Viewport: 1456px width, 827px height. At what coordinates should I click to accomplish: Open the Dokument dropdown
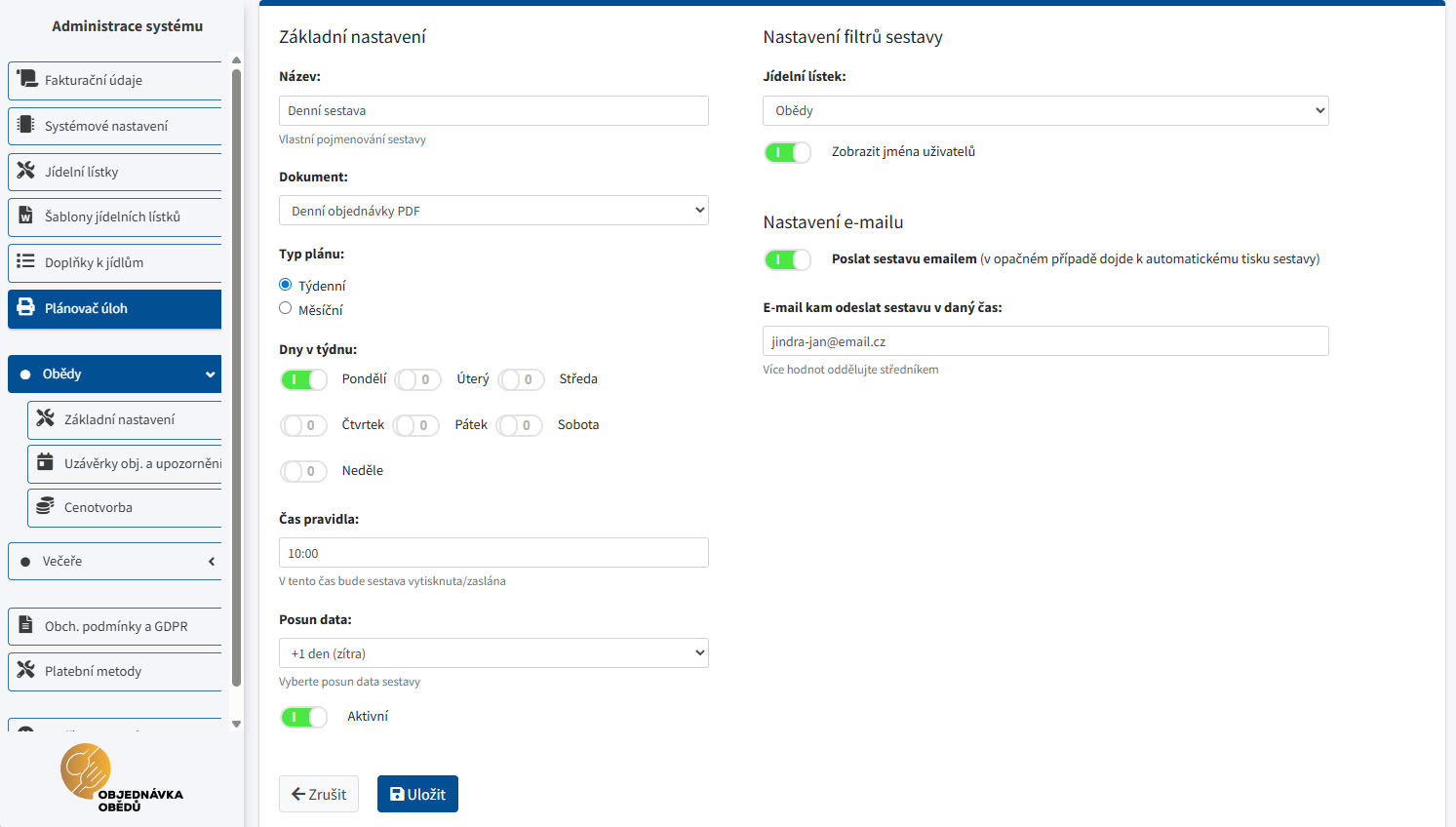[x=493, y=211]
